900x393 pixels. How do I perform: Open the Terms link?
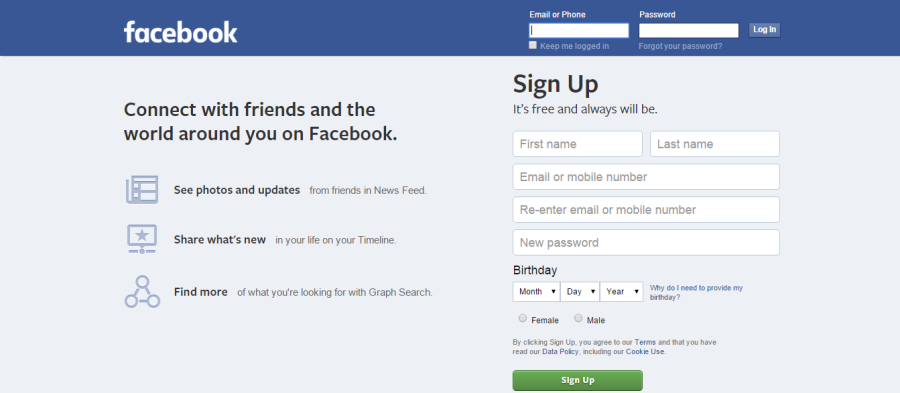tap(645, 343)
